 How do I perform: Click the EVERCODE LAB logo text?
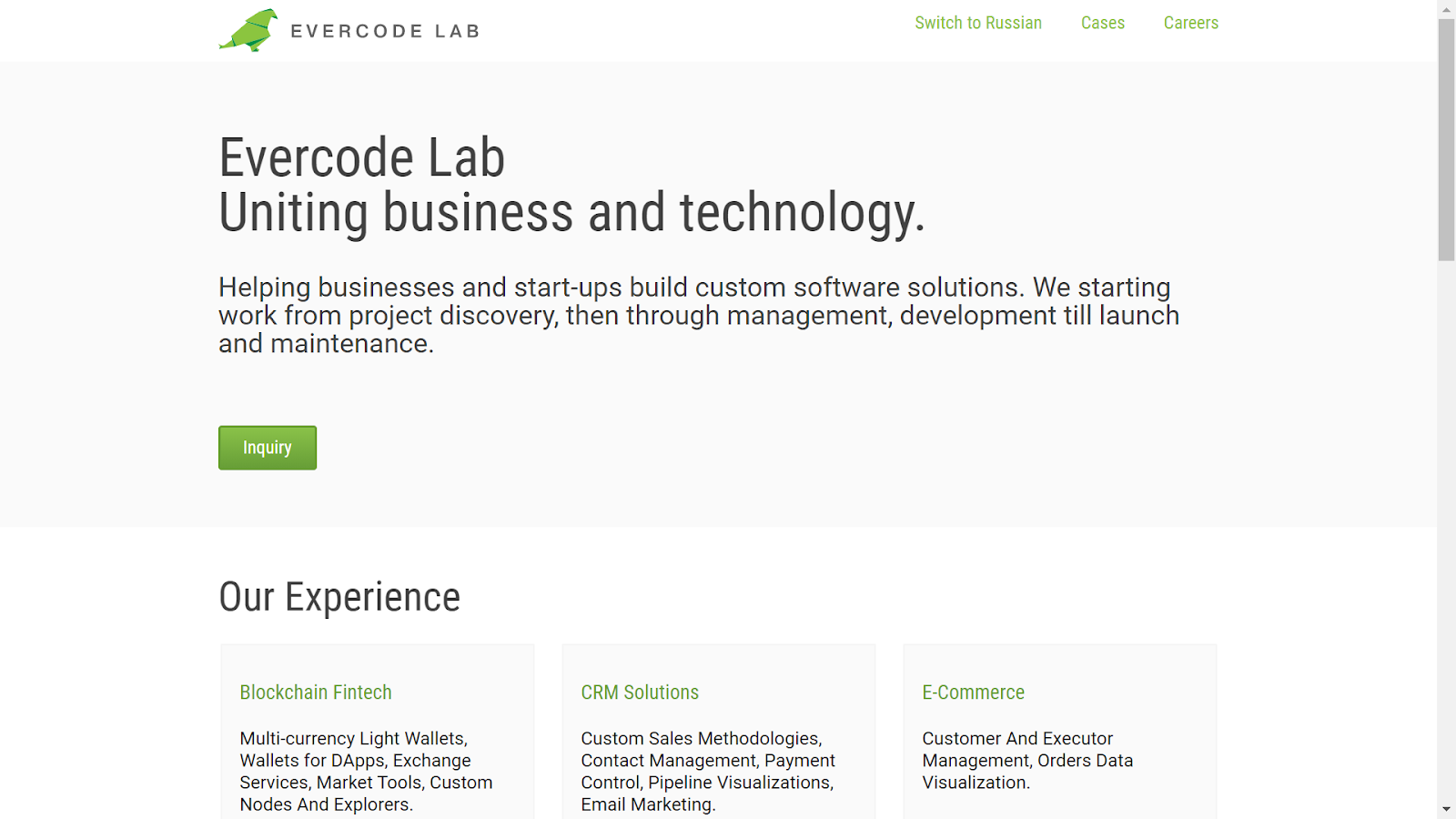click(x=385, y=31)
